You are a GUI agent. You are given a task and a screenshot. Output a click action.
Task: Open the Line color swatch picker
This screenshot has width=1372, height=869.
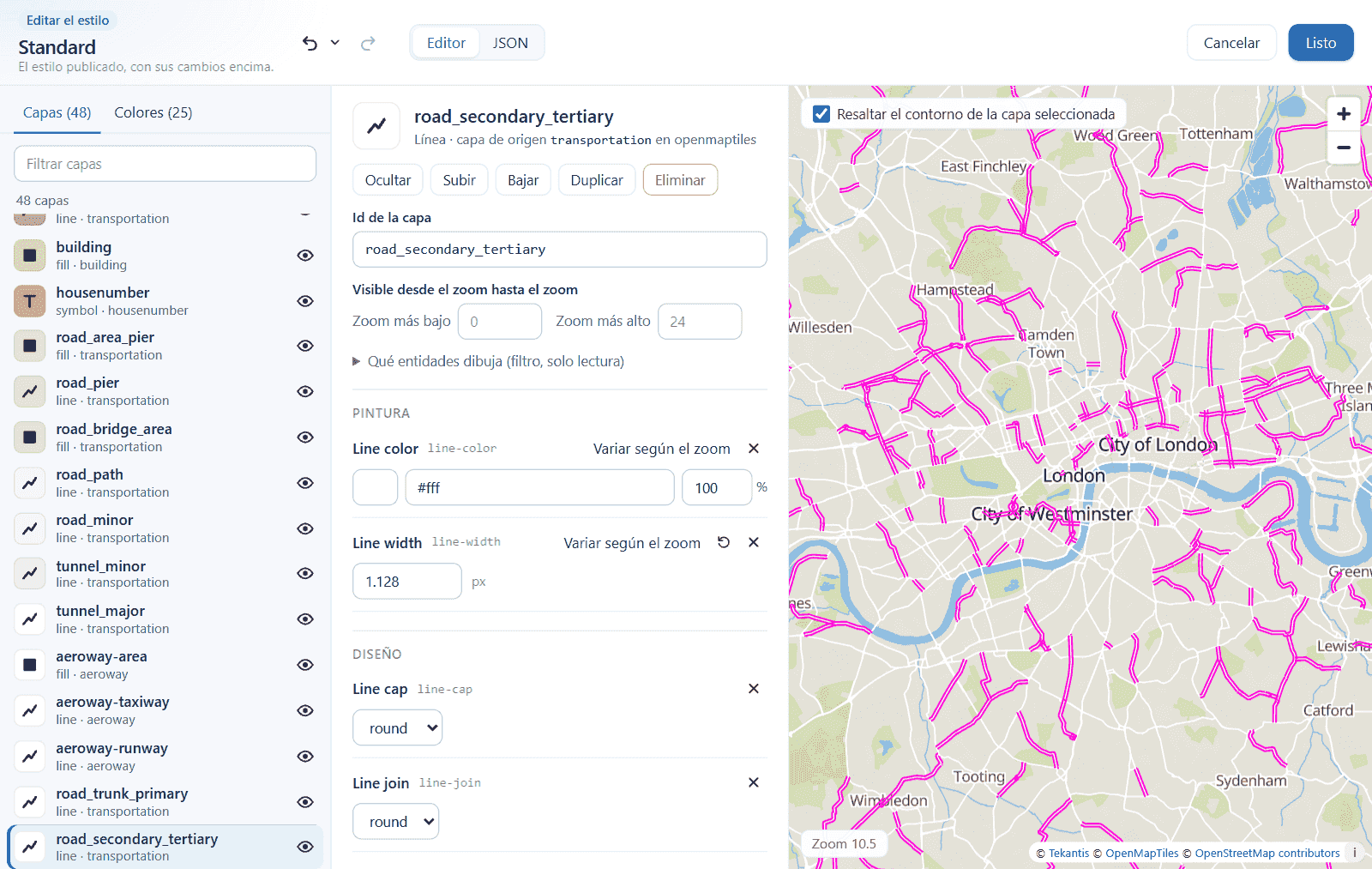pos(376,487)
